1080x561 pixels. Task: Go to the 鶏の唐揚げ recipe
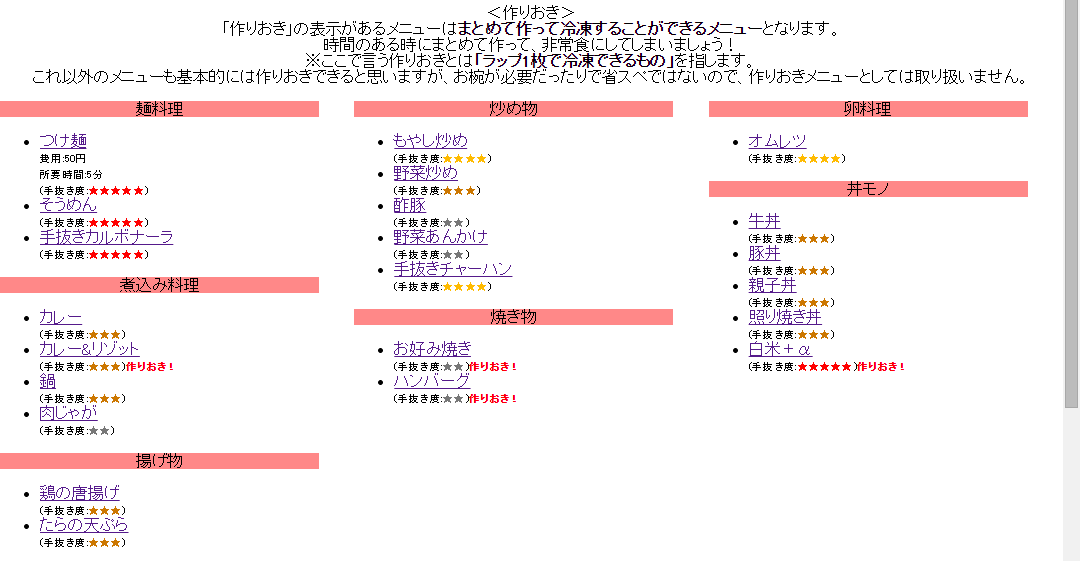[79, 493]
